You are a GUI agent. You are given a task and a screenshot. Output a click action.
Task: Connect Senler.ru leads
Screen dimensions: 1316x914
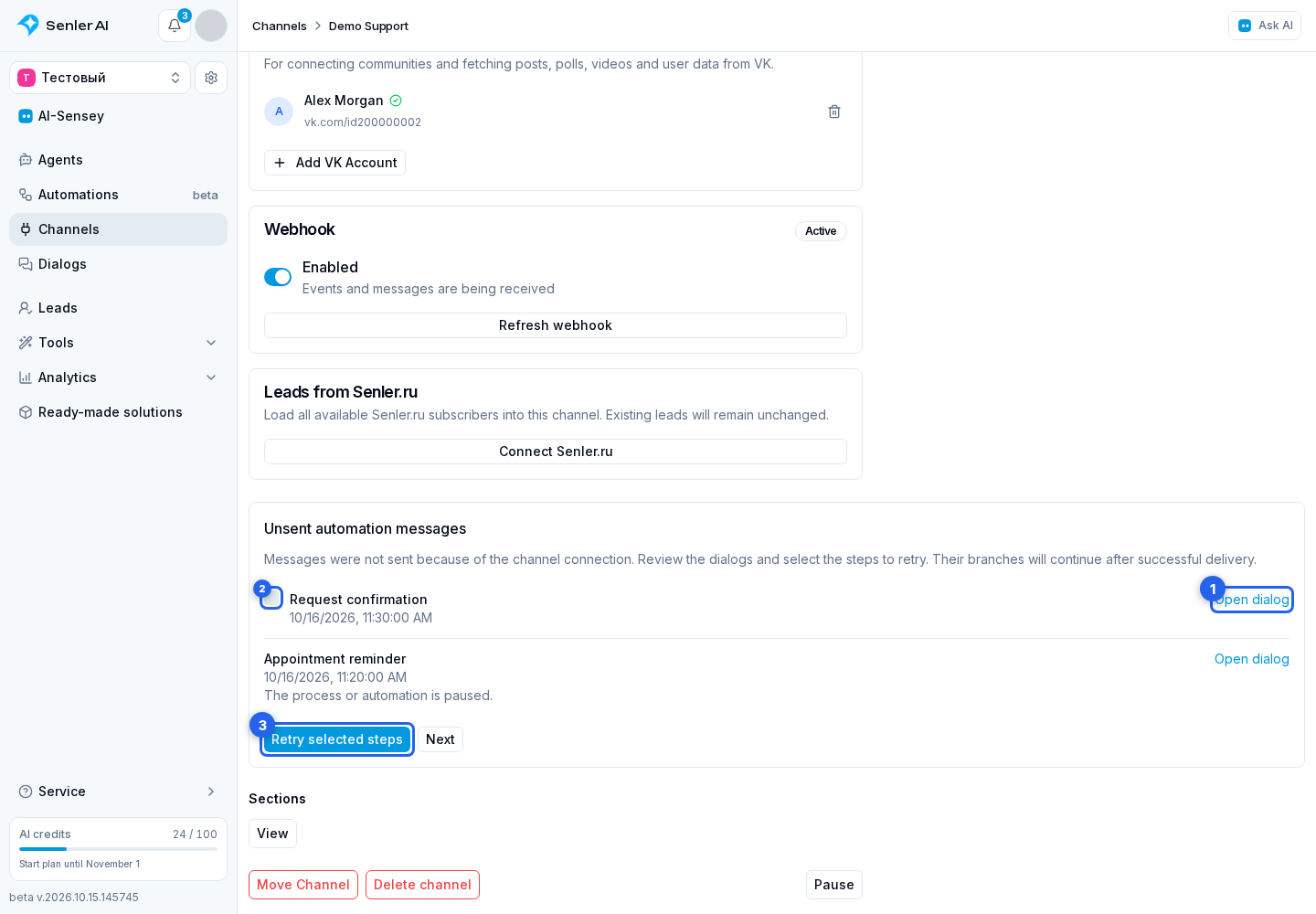pos(556,452)
